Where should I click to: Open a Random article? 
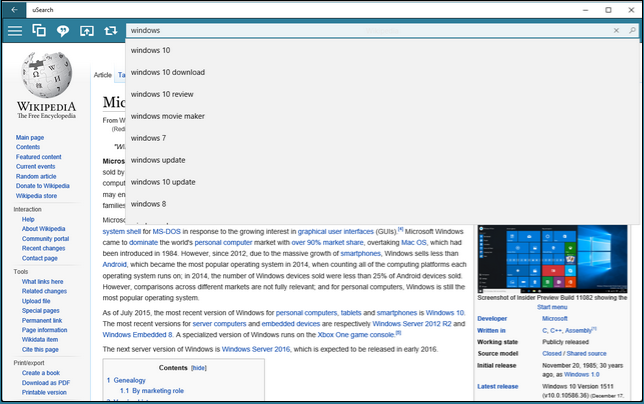36,176
